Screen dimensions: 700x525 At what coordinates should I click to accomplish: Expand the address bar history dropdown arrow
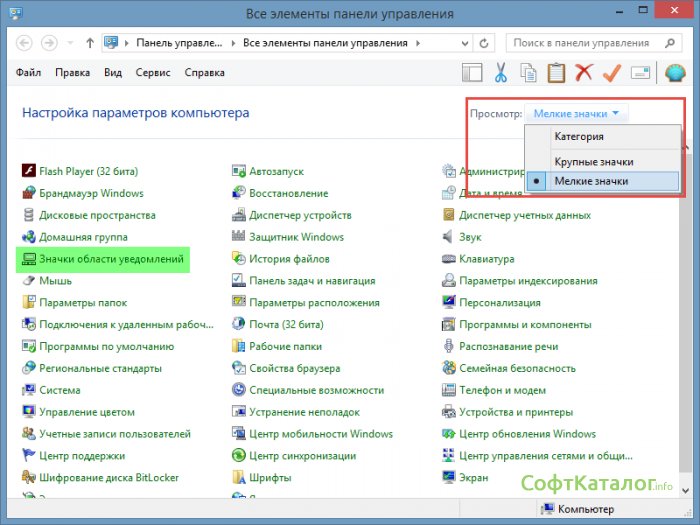463,43
